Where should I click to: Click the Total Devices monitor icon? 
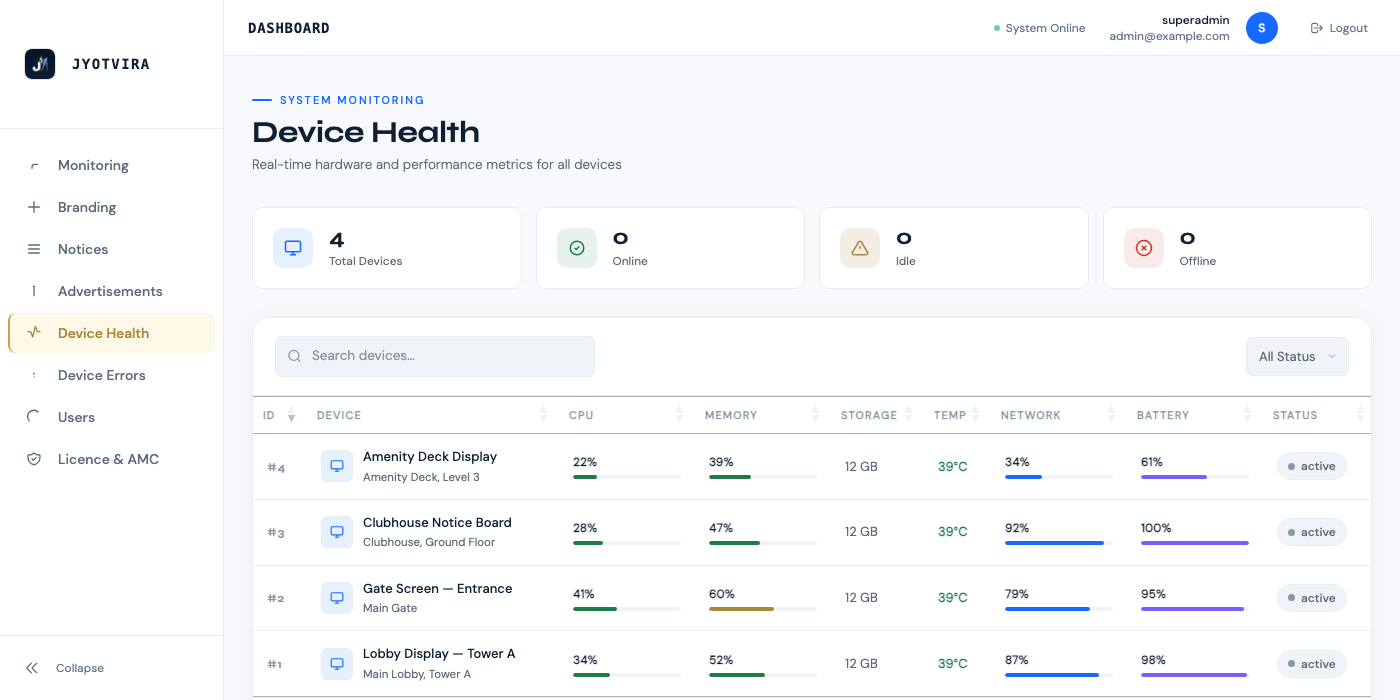pyautogui.click(x=293, y=248)
